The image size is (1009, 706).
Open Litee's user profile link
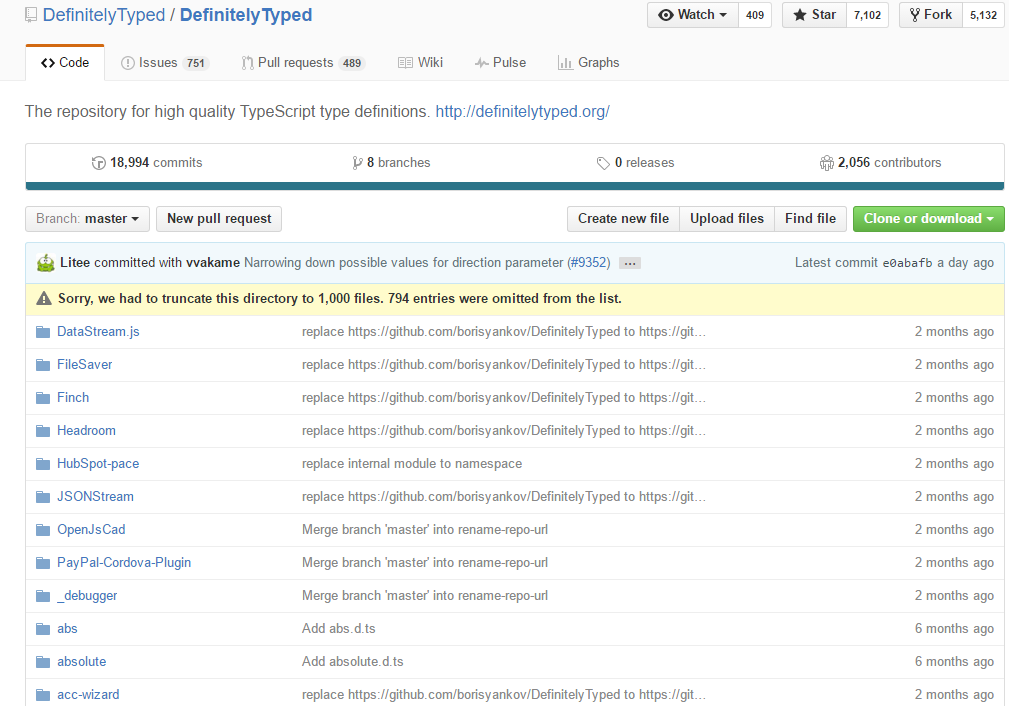(75, 263)
